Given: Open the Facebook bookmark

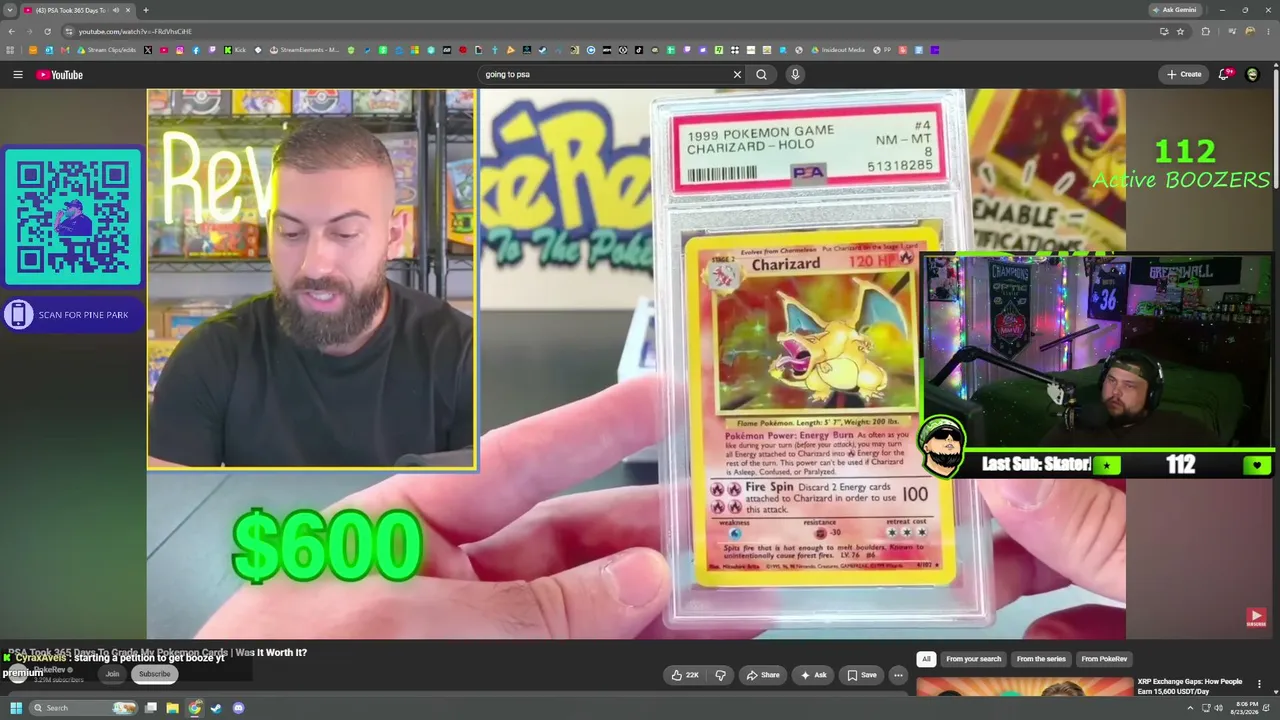Looking at the screenshot, I should click(x=196, y=50).
